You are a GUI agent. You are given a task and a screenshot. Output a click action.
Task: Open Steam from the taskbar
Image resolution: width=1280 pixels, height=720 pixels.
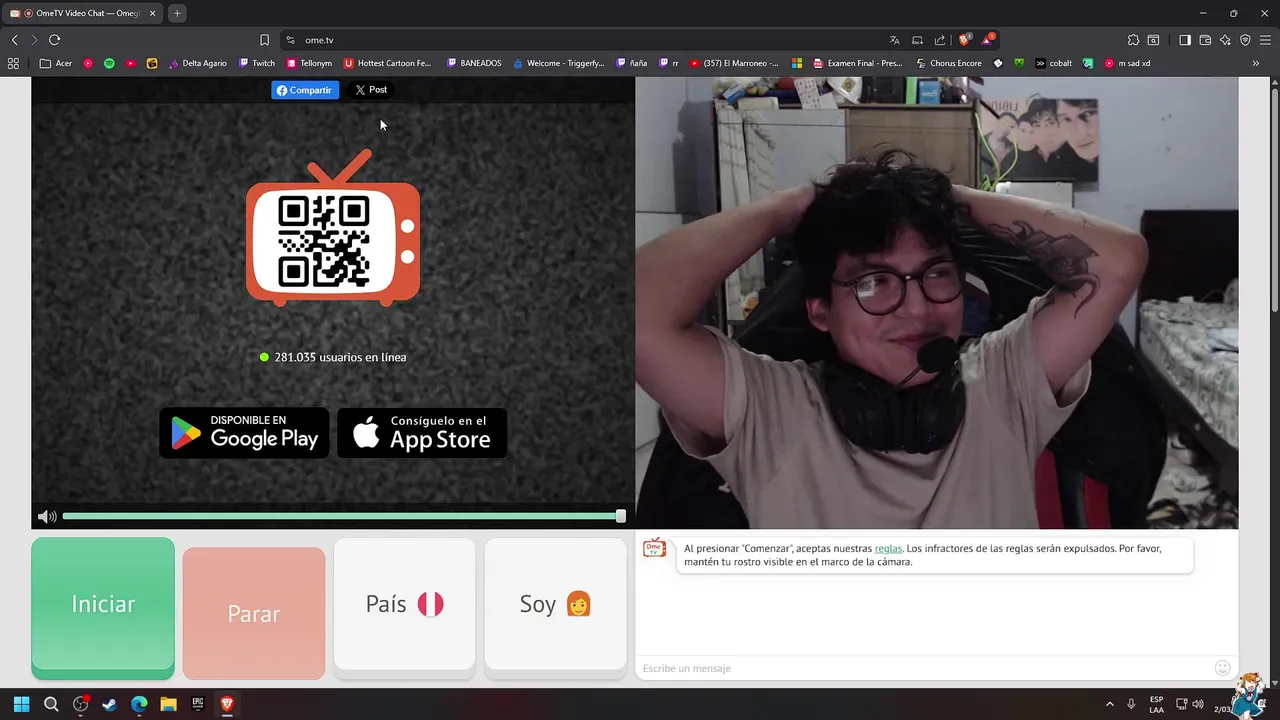click(x=110, y=704)
